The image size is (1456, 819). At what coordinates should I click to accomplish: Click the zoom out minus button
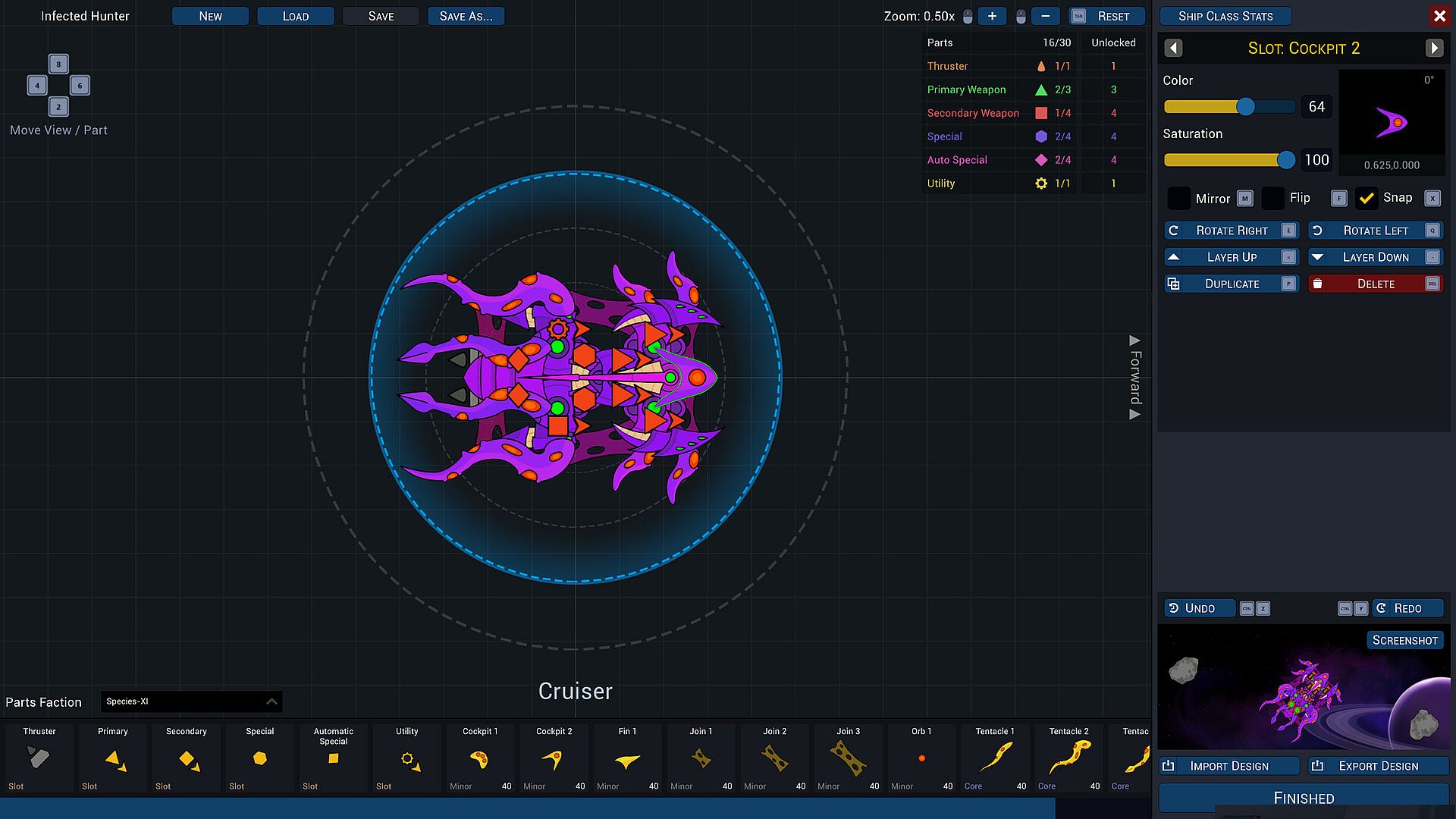tap(1046, 16)
